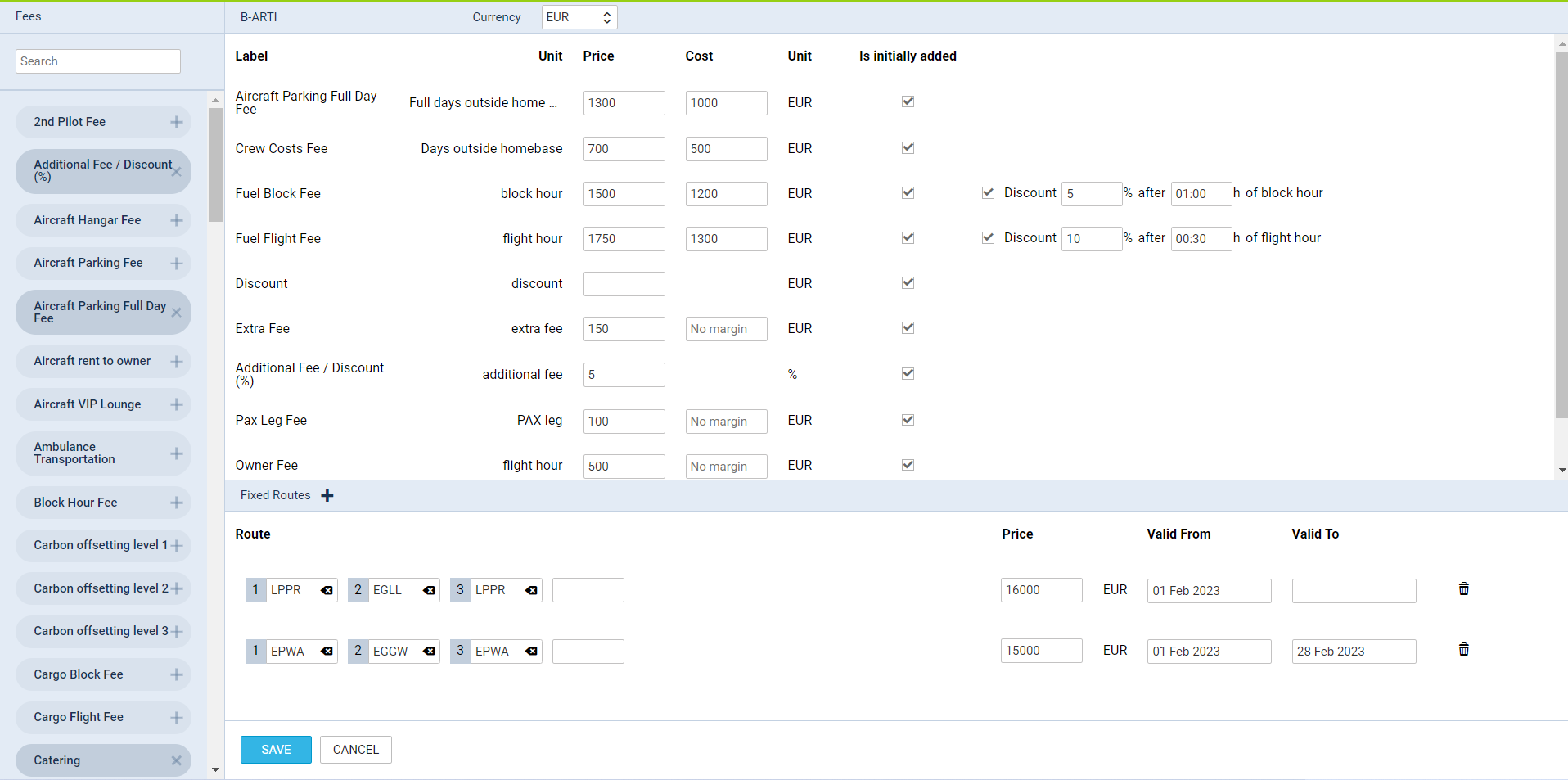The height and width of the screenshot is (780, 1568).
Task: Click the fees sidebar scrollbar down arrow
Action: point(215,770)
